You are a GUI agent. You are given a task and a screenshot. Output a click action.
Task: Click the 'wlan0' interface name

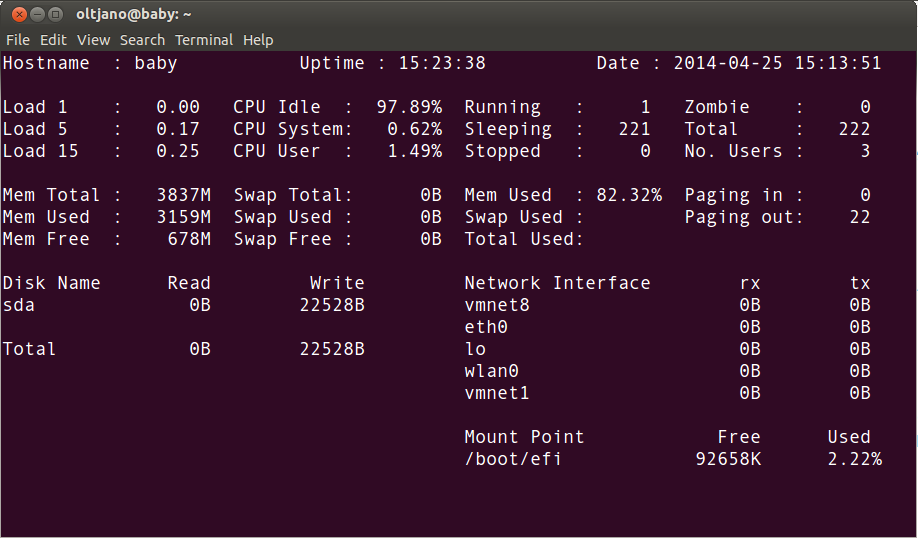point(492,371)
